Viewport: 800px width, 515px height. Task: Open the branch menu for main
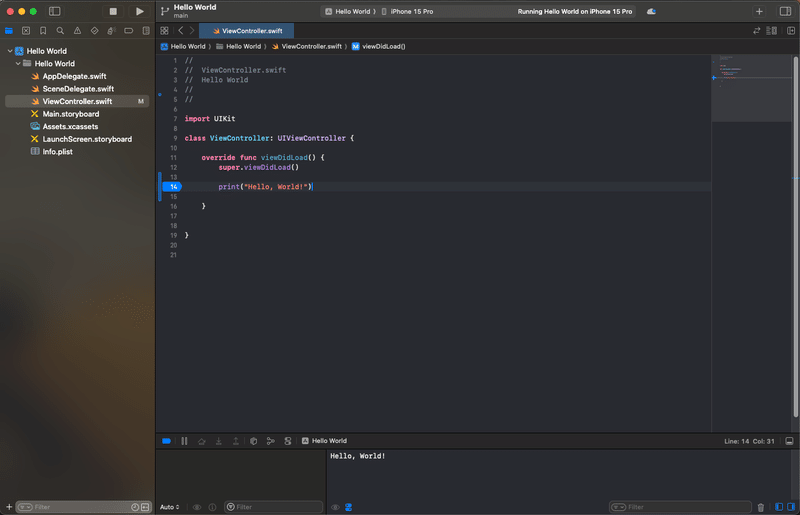165,11
